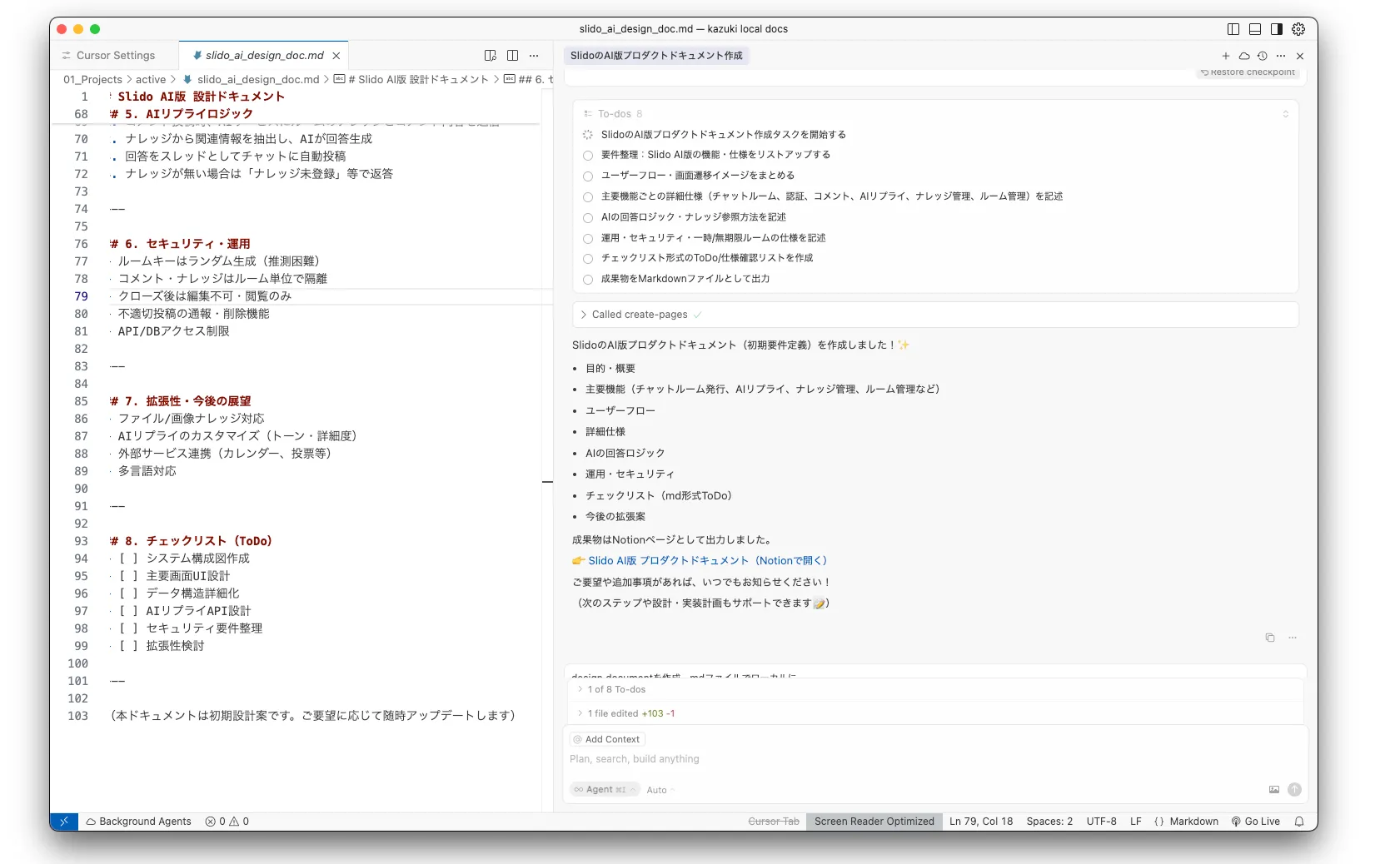
Task: Toggle Screen Reader Optimized mode in status bar
Action: [874, 821]
